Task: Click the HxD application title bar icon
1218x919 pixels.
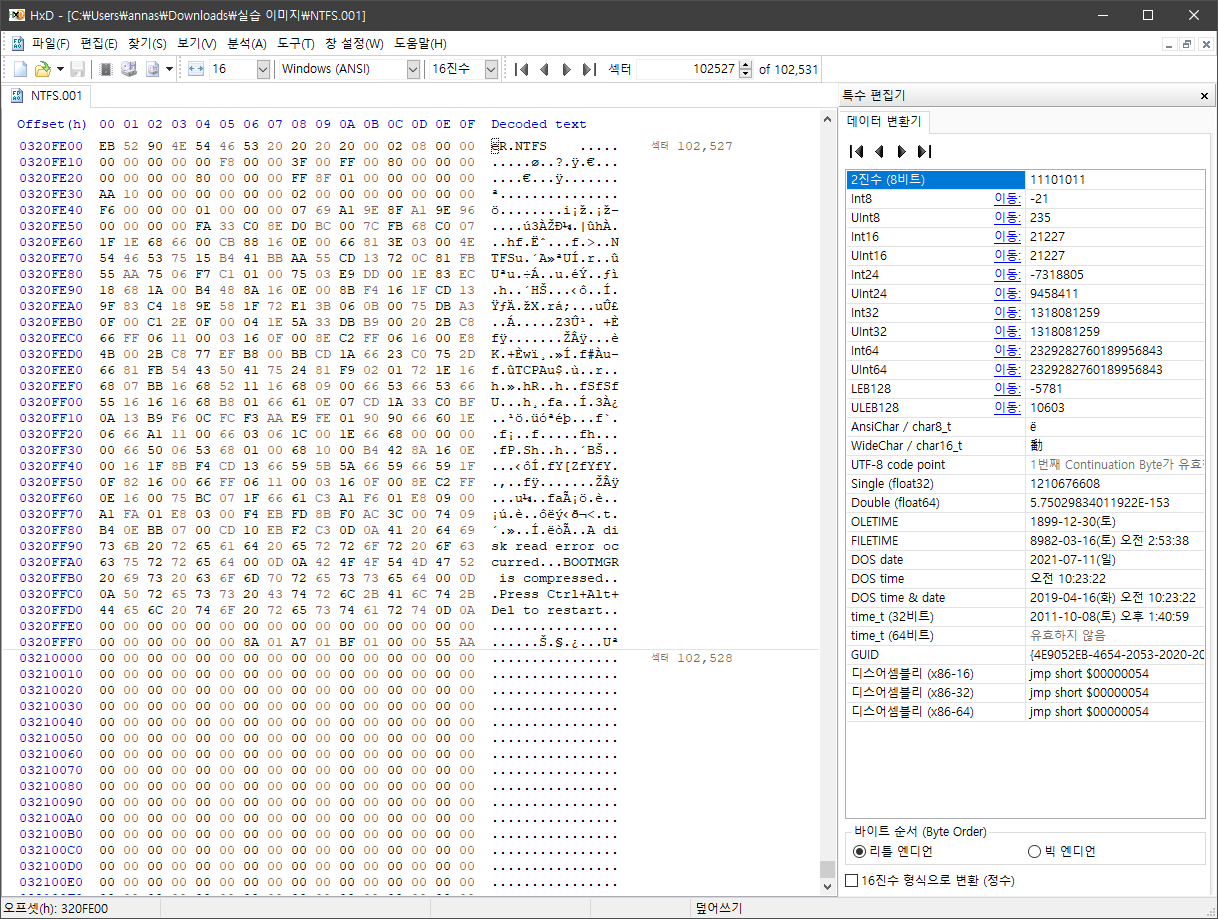Action: (16, 15)
